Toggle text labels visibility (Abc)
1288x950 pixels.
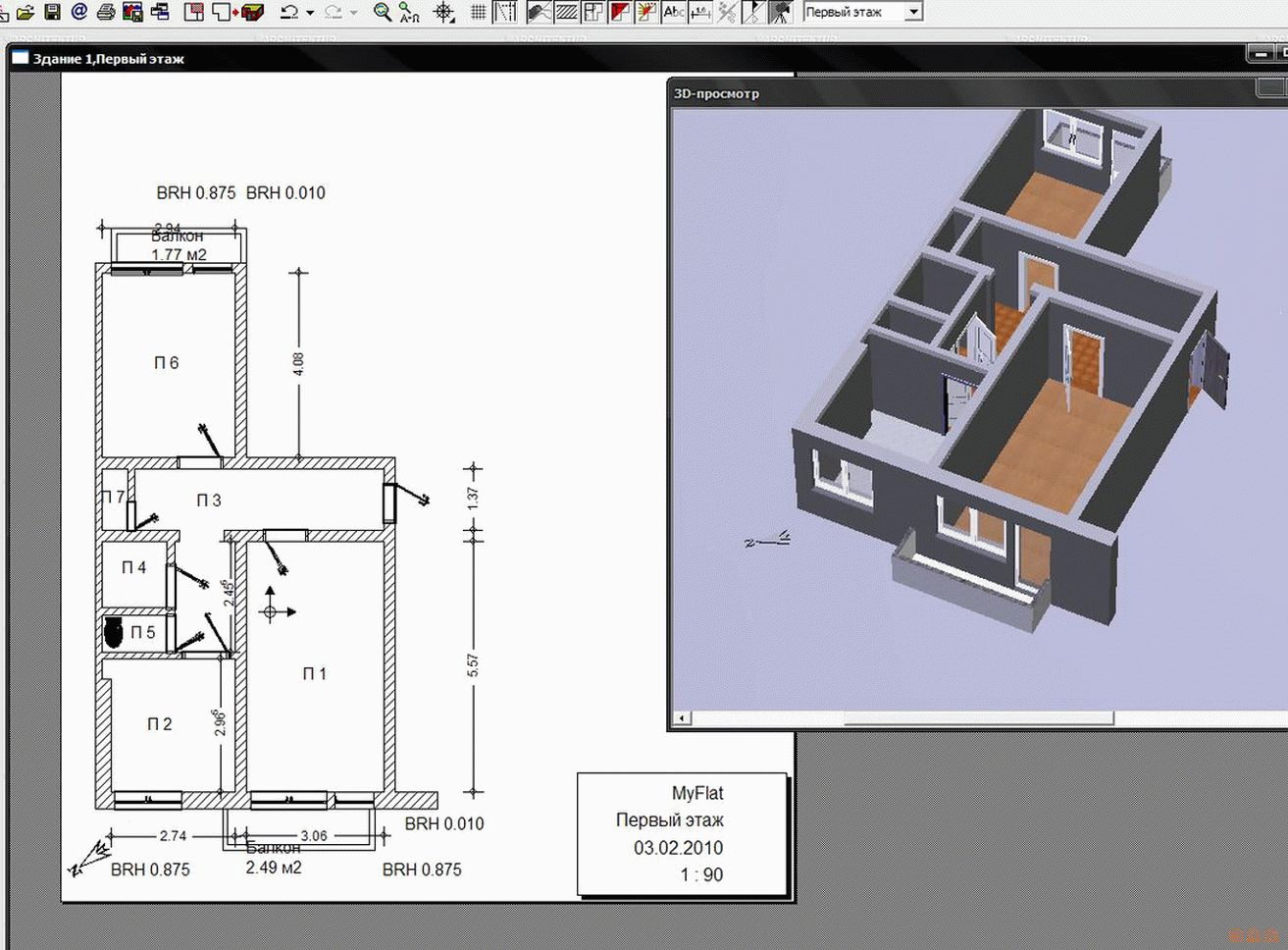click(x=674, y=12)
